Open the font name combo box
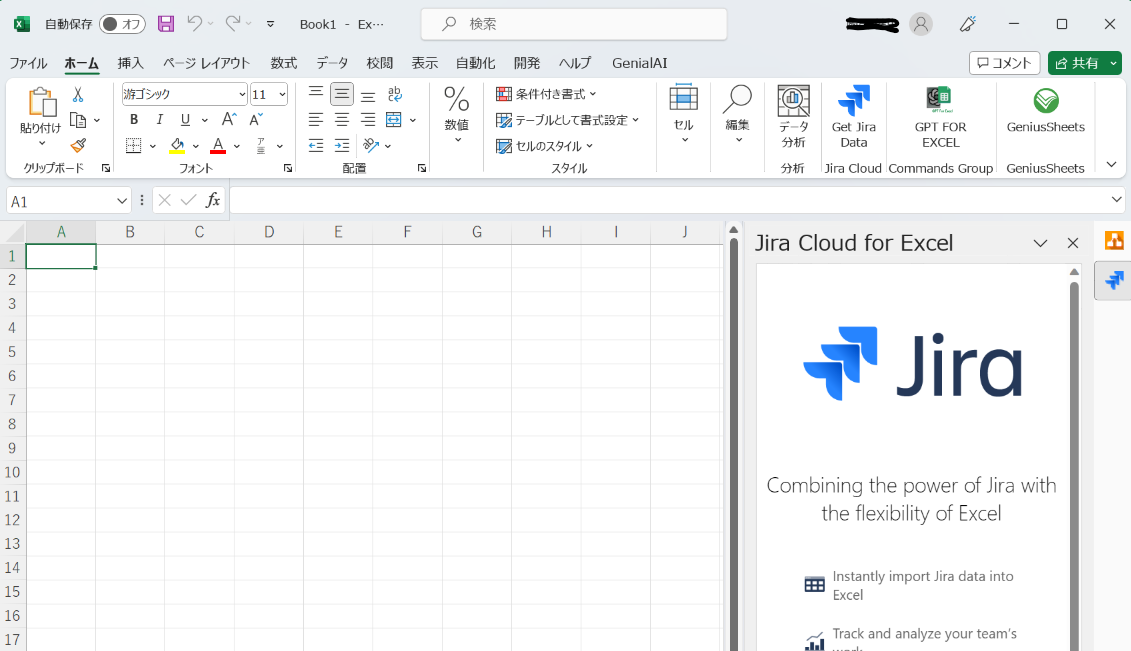The image size is (1131, 651). [184, 94]
